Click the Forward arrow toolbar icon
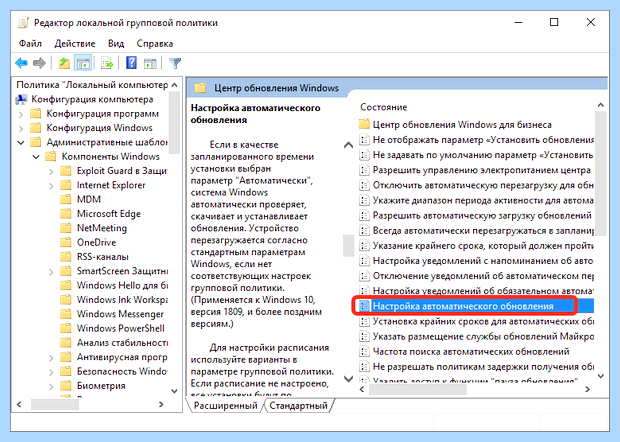This screenshot has height=442, width=620. 39,63
